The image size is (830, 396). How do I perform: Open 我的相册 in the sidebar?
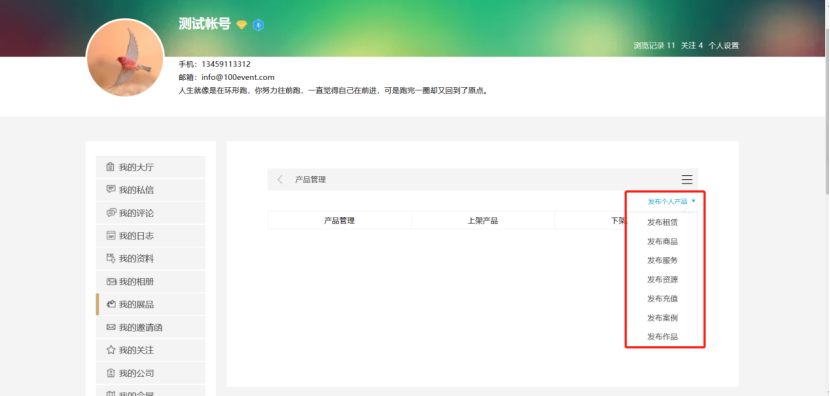click(150, 282)
